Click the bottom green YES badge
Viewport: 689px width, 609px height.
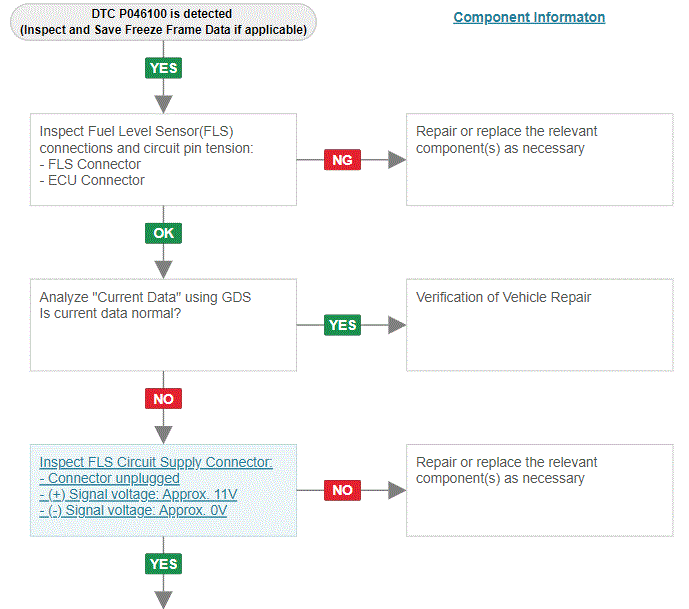pos(163,564)
